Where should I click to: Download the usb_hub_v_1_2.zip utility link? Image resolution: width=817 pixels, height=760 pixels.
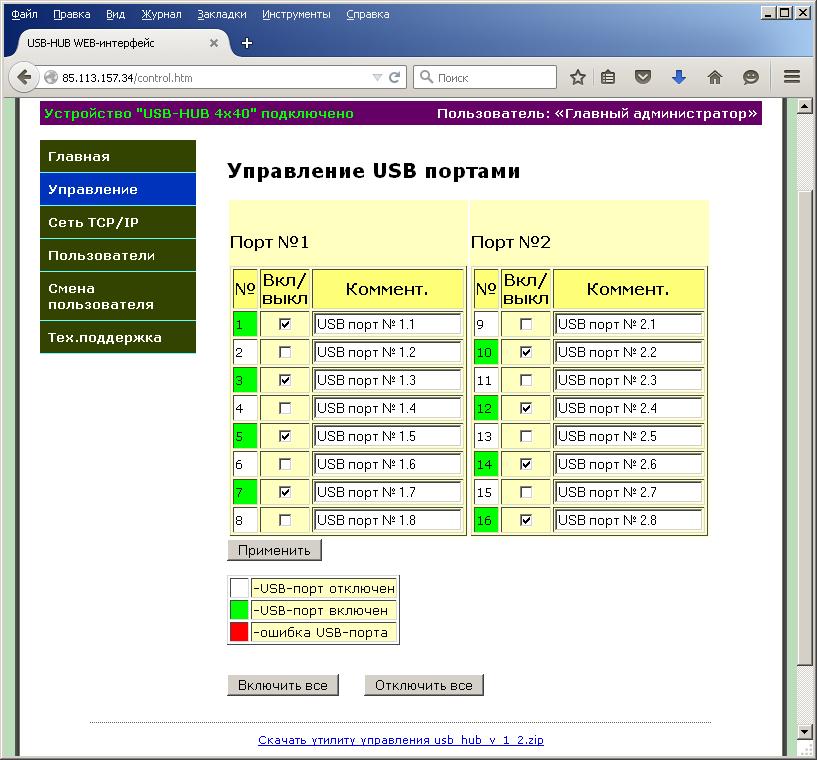click(401, 740)
